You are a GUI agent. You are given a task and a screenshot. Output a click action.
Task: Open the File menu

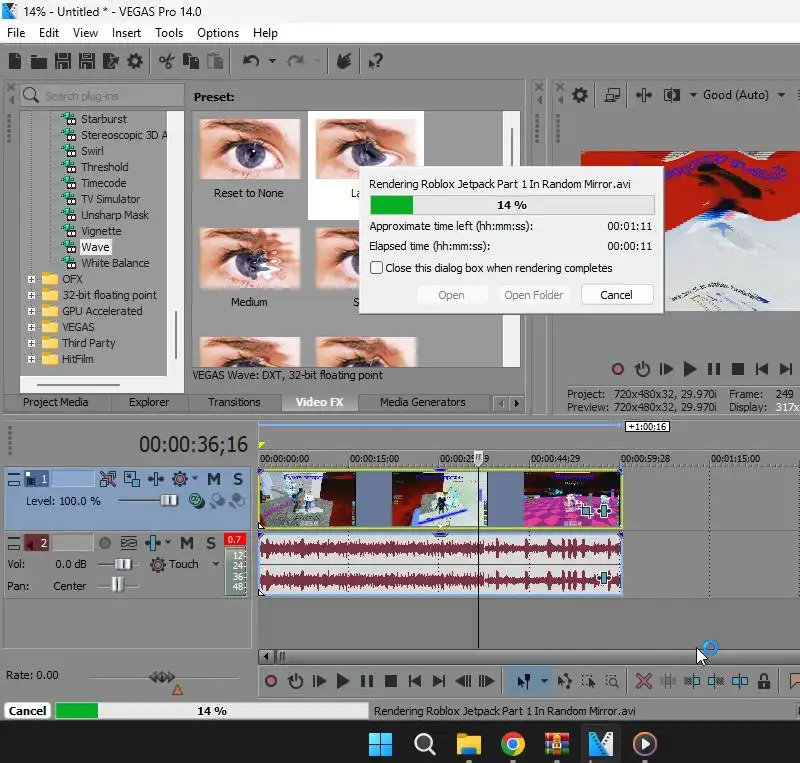click(16, 33)
